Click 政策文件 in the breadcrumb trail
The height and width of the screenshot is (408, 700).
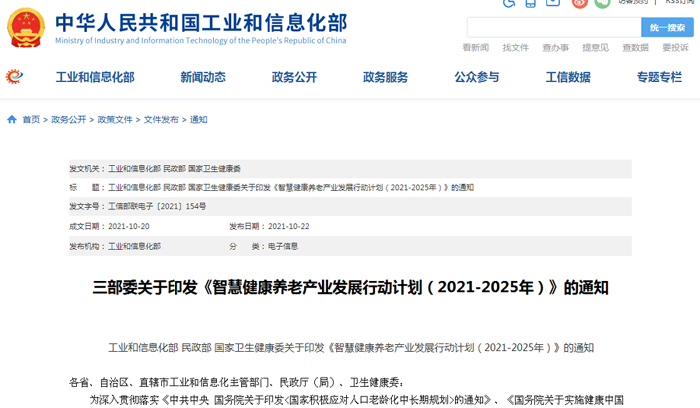pos(115,120)
